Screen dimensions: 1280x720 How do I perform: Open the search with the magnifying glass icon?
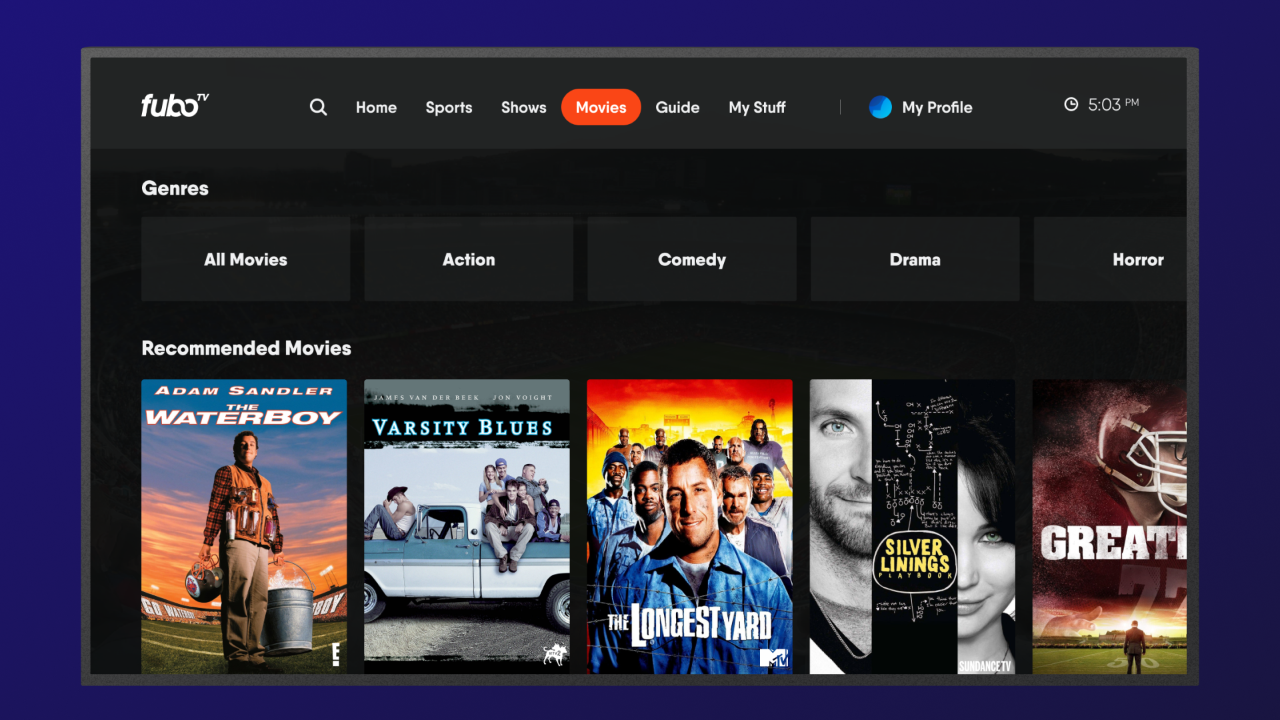click(x=318, y=107)
